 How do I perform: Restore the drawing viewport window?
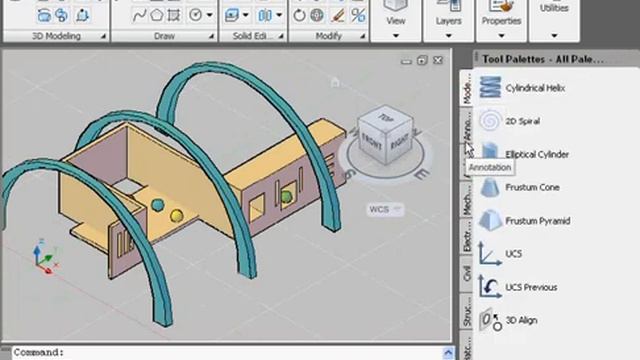pyautogui.click(x=422, y=60)
